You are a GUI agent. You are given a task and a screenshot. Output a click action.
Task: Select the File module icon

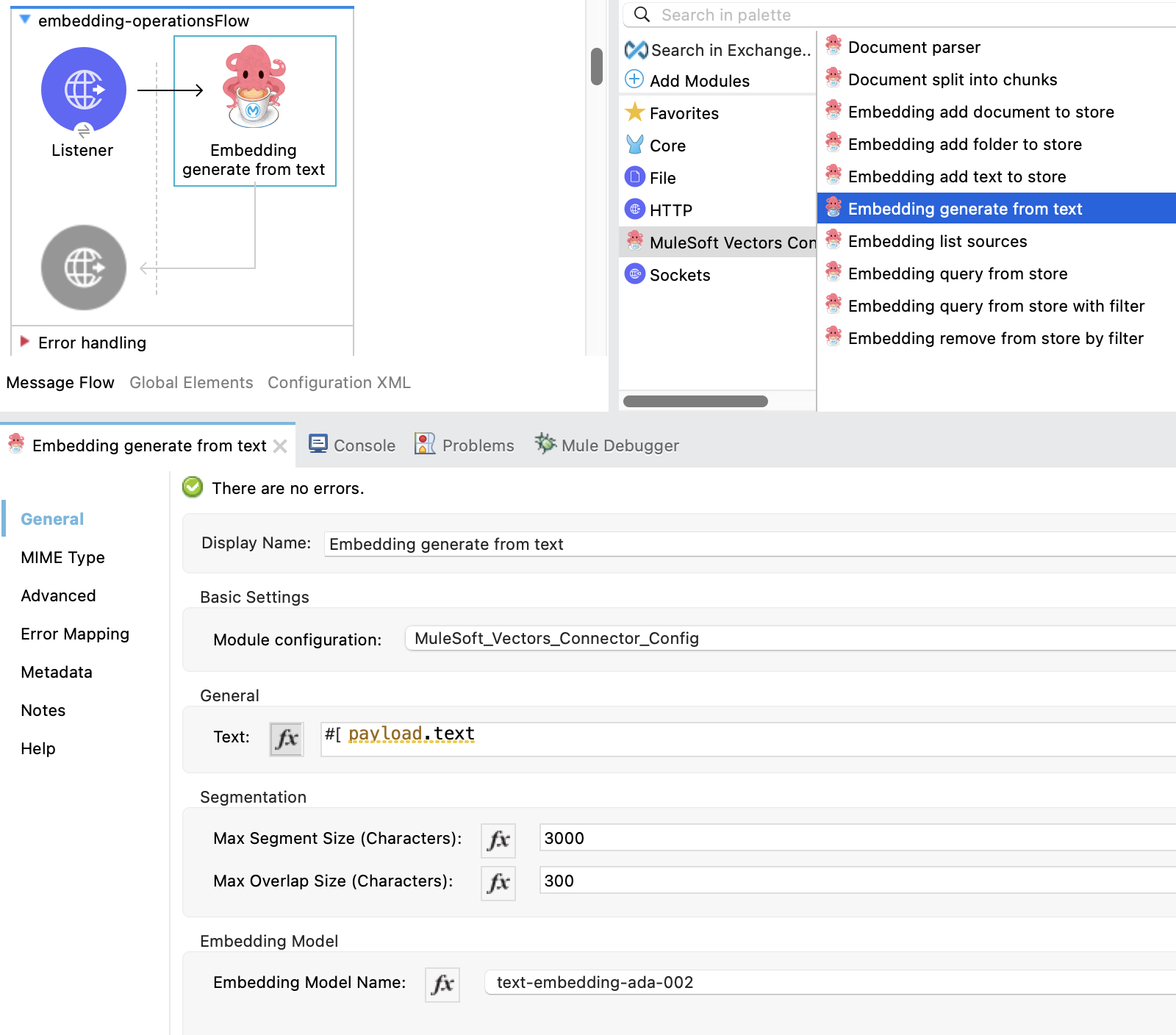634,177
